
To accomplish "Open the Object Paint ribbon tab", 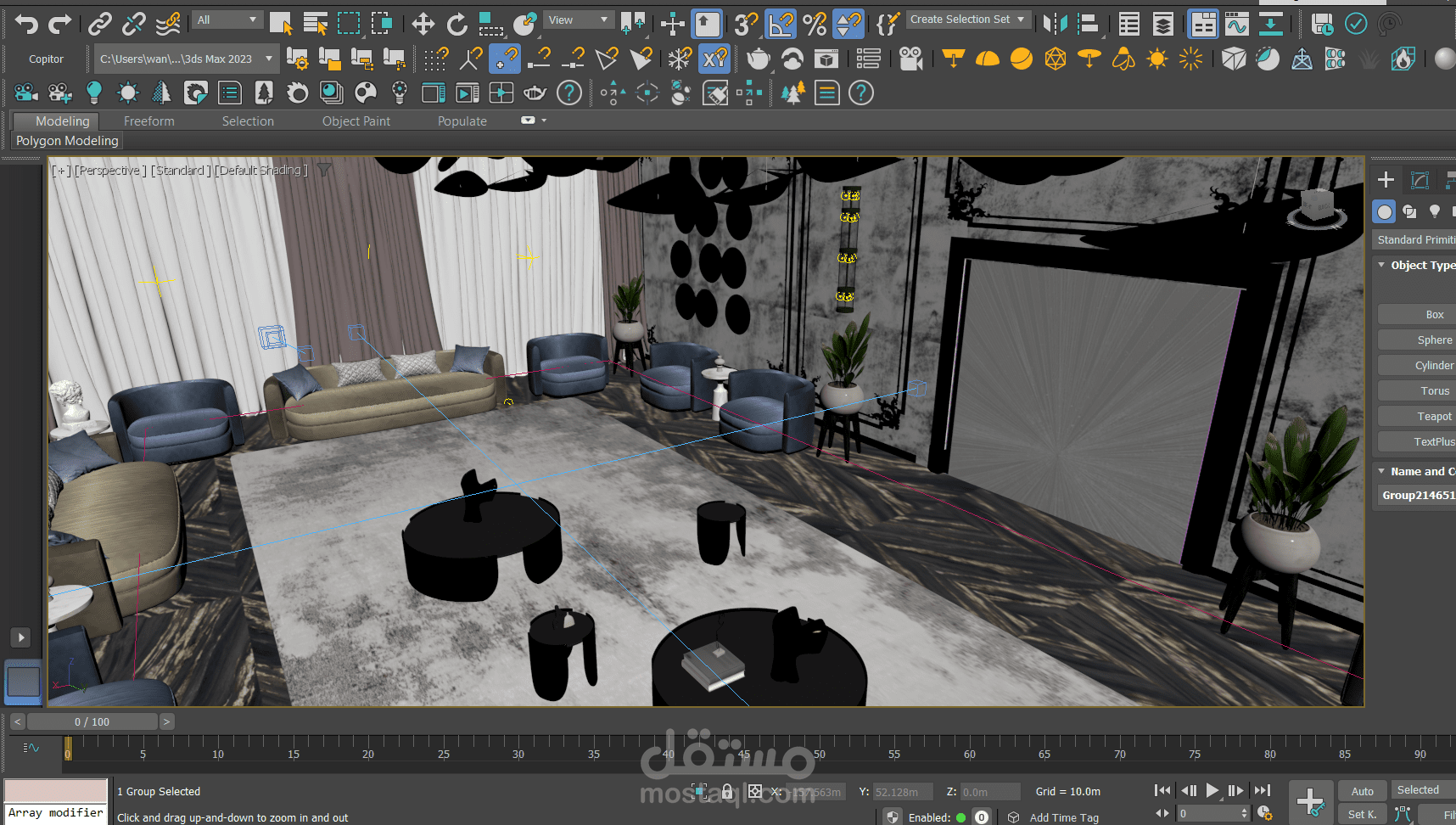I will [356, 121].
